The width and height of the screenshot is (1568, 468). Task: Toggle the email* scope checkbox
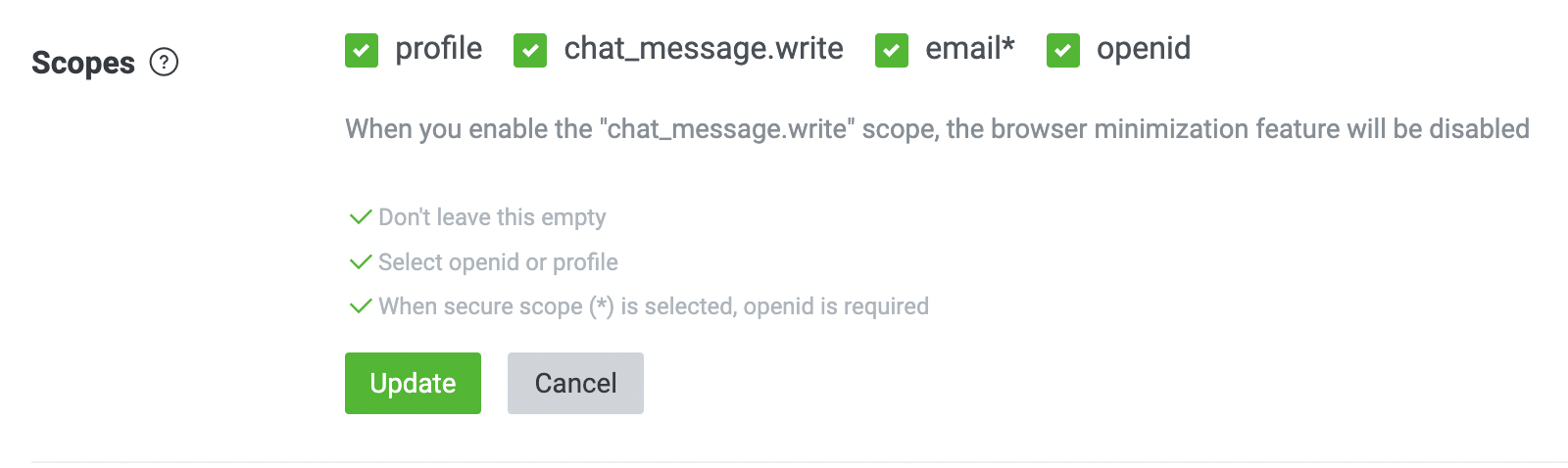892,50
